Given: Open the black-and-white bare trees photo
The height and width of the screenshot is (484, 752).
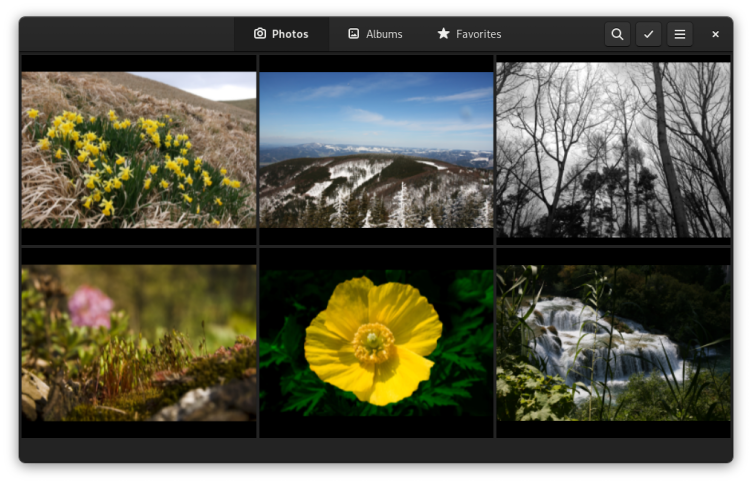Looking at the screenshot, I should [x=613, y=149].
